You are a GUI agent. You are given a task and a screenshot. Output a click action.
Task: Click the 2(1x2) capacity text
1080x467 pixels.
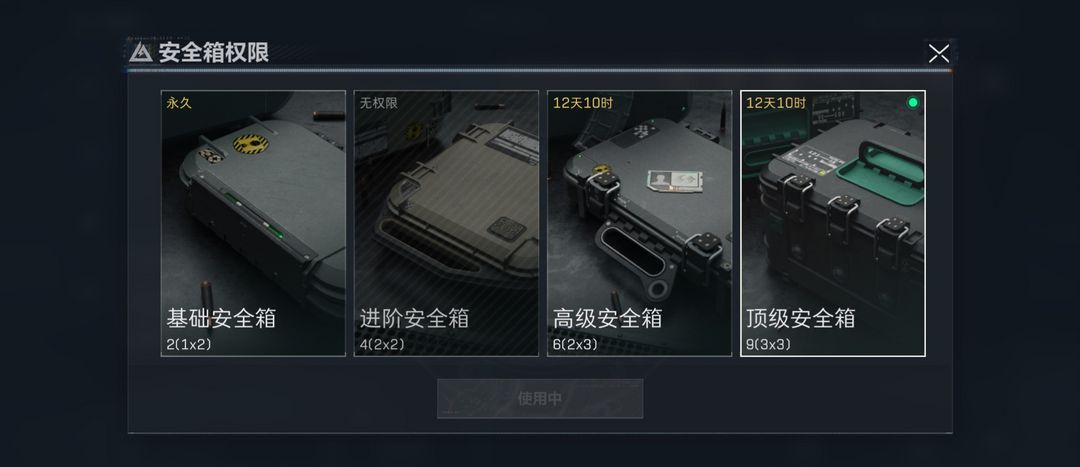coord(189,344)
